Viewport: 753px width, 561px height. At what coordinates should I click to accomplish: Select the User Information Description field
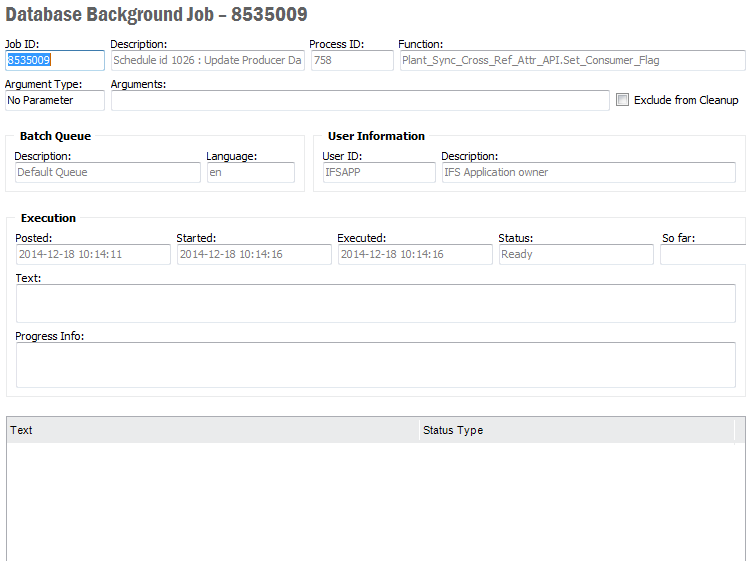pos(588,173)
